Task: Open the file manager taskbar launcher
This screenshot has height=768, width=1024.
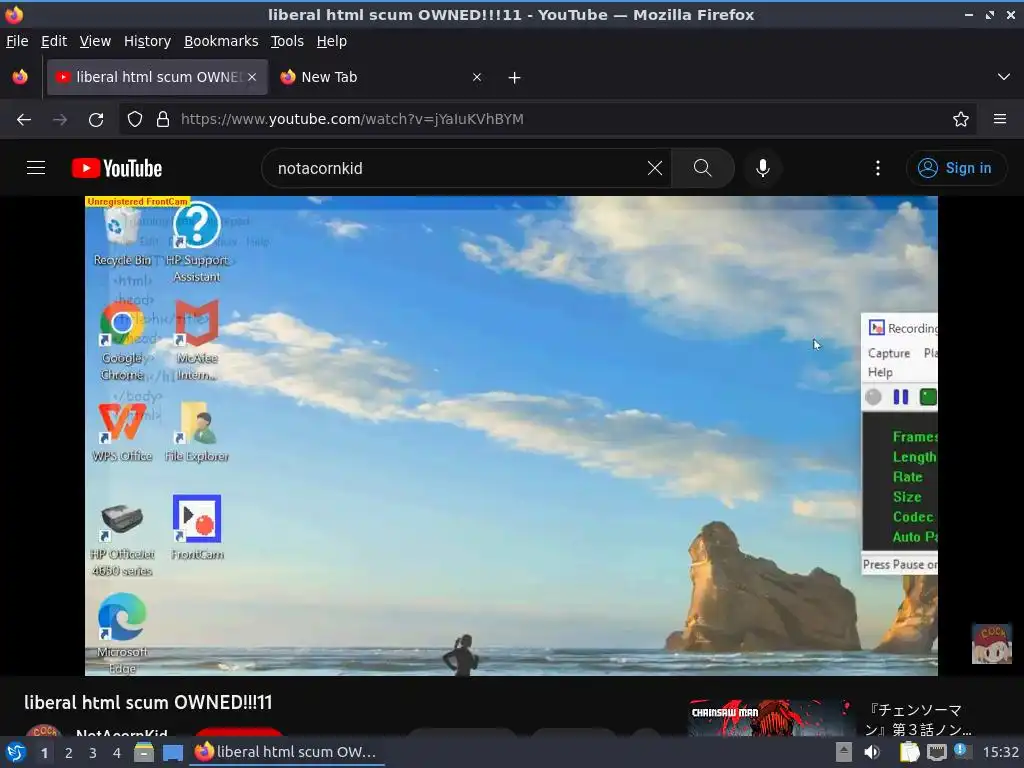Action: [x=144, y=752]
